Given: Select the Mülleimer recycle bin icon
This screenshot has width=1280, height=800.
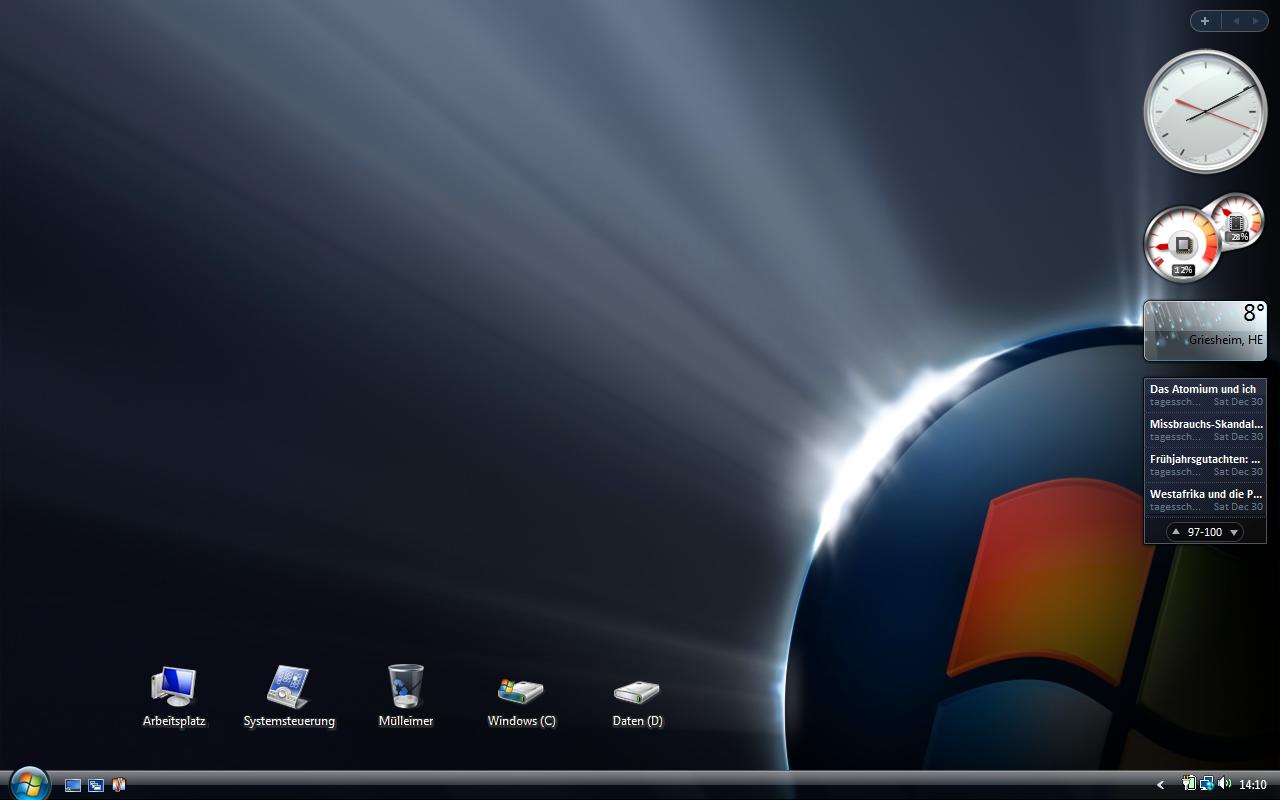Looking at the screenshot, I should tap(406, 696).
